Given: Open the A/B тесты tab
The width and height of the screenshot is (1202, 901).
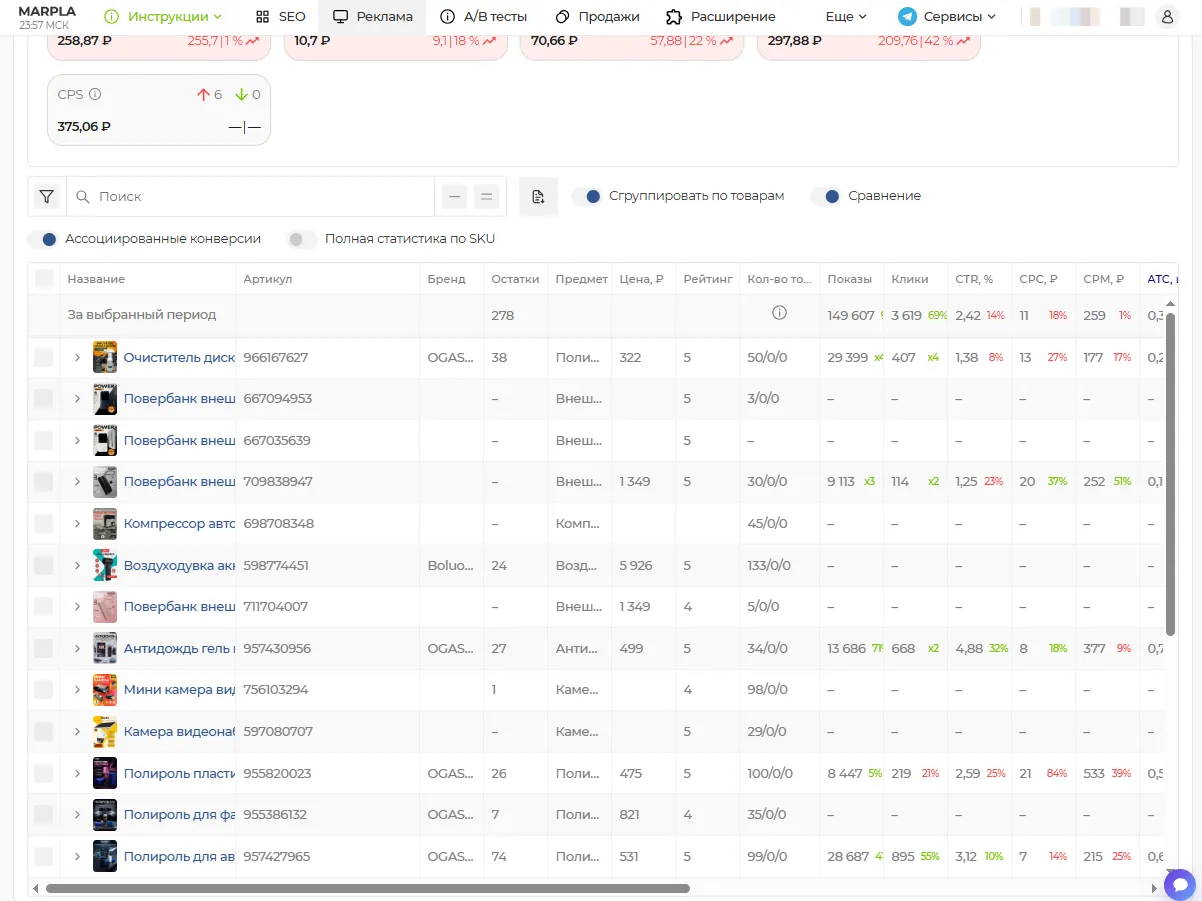Looking at the screenshot, I should [484, 17].
